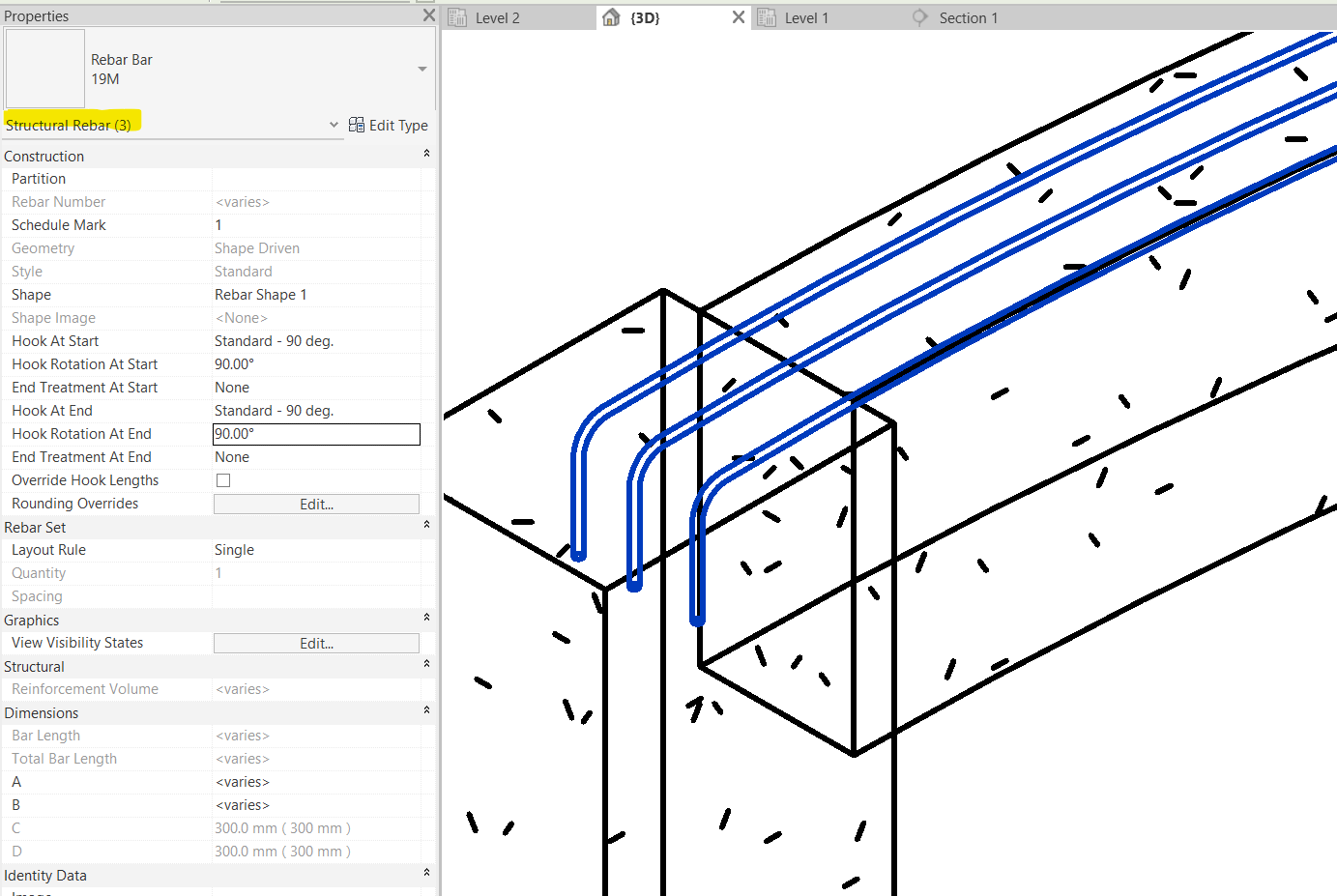Close the {3D} view tab
The width and height of the screenshot is (1337, 896).
point(739,16)
